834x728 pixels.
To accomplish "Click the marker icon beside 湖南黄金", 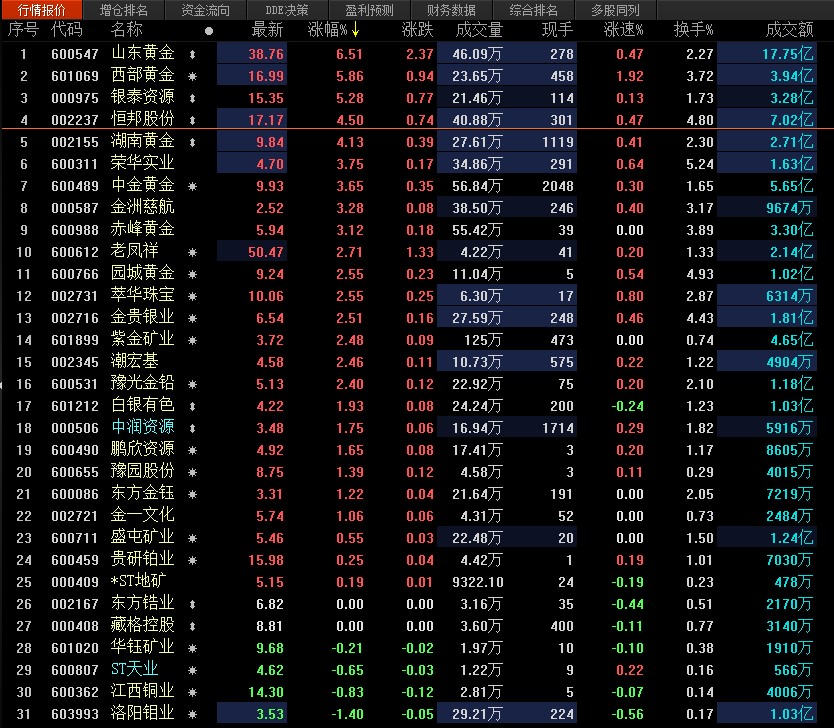I will [x=193, y=143].
